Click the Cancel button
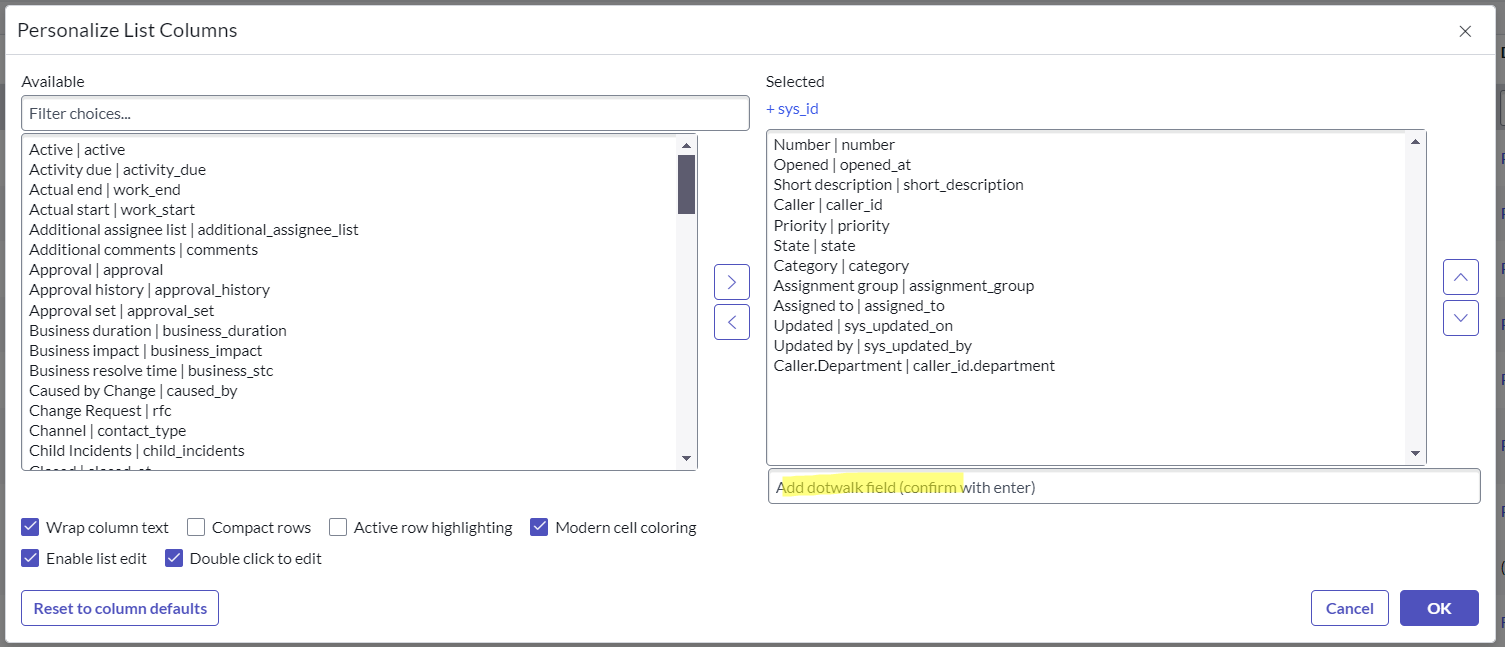 tap(1349, 608)
